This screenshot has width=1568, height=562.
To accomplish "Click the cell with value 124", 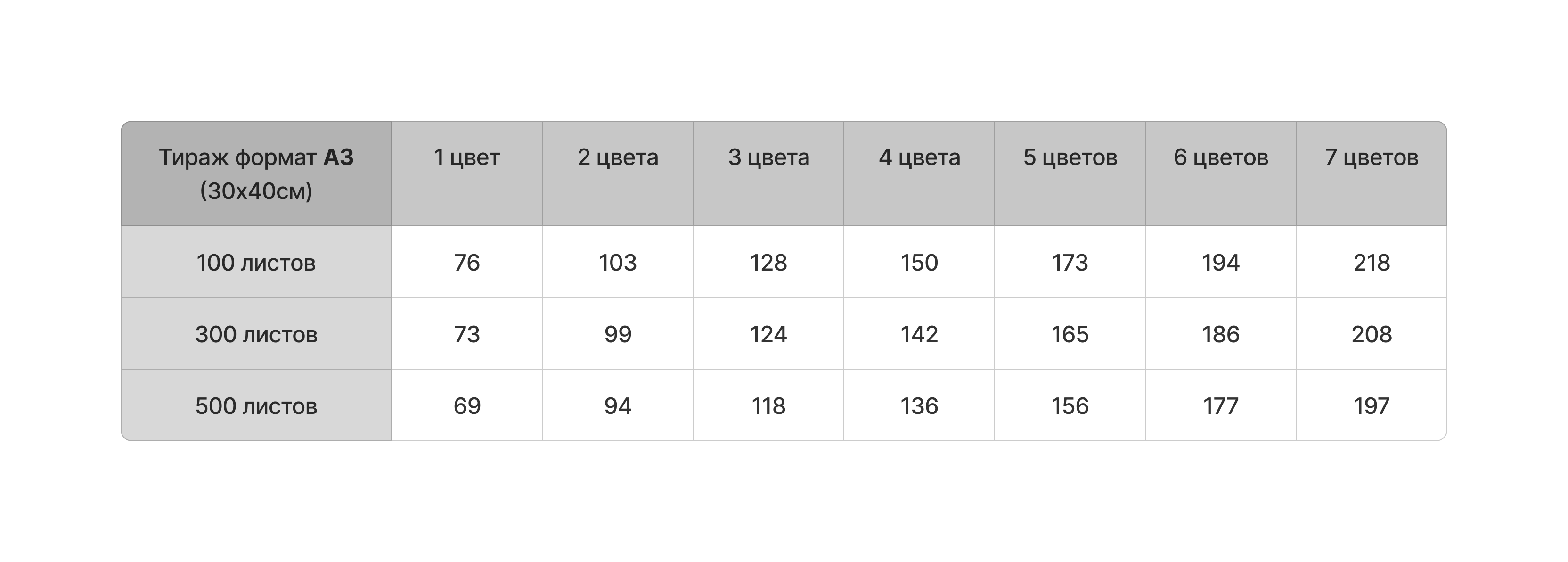I will 769,334.
